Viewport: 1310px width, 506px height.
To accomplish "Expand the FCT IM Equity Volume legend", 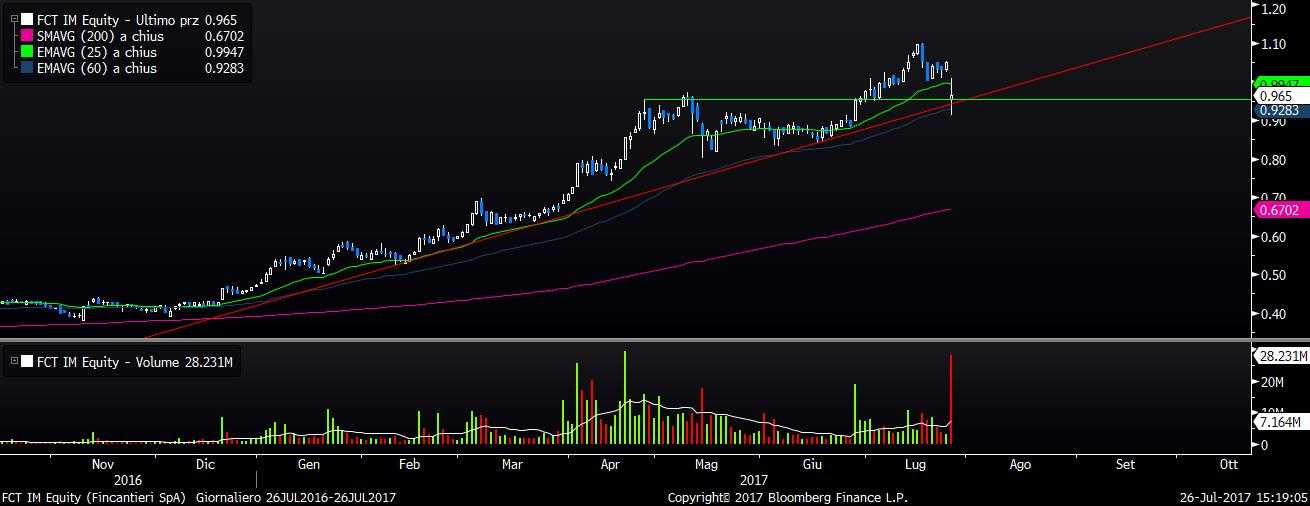I will [13, 363].
